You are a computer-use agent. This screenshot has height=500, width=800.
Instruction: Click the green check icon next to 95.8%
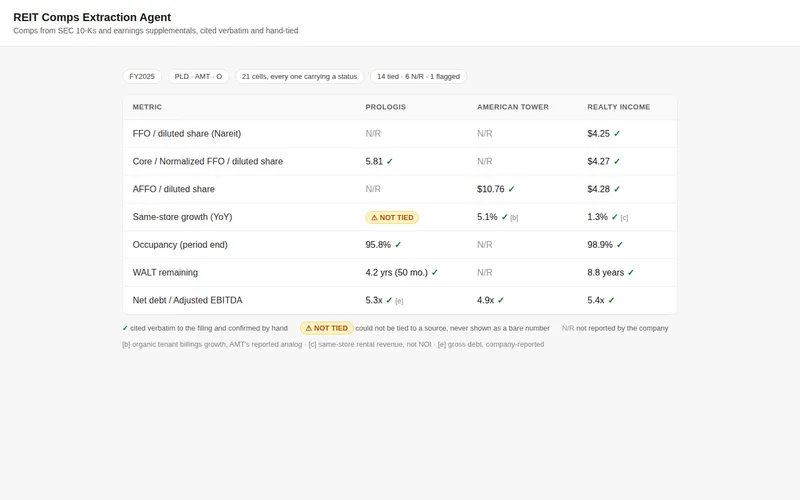[398, 245]
